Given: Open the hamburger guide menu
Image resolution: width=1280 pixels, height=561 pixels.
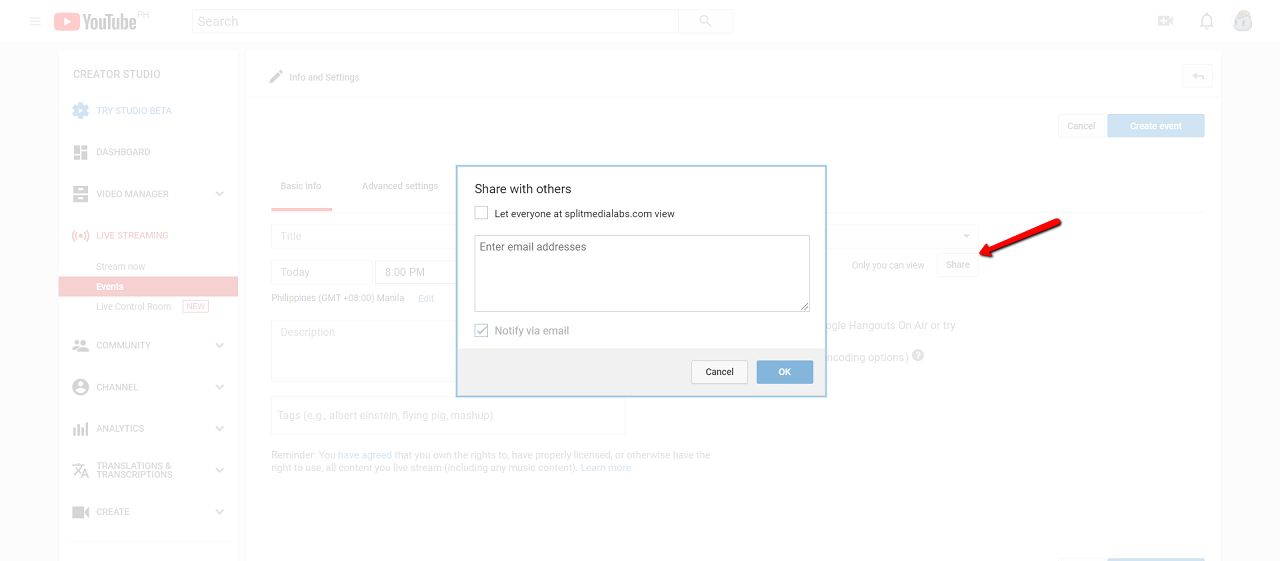Looking at the screenshot, I should click(x=35, y=21).
